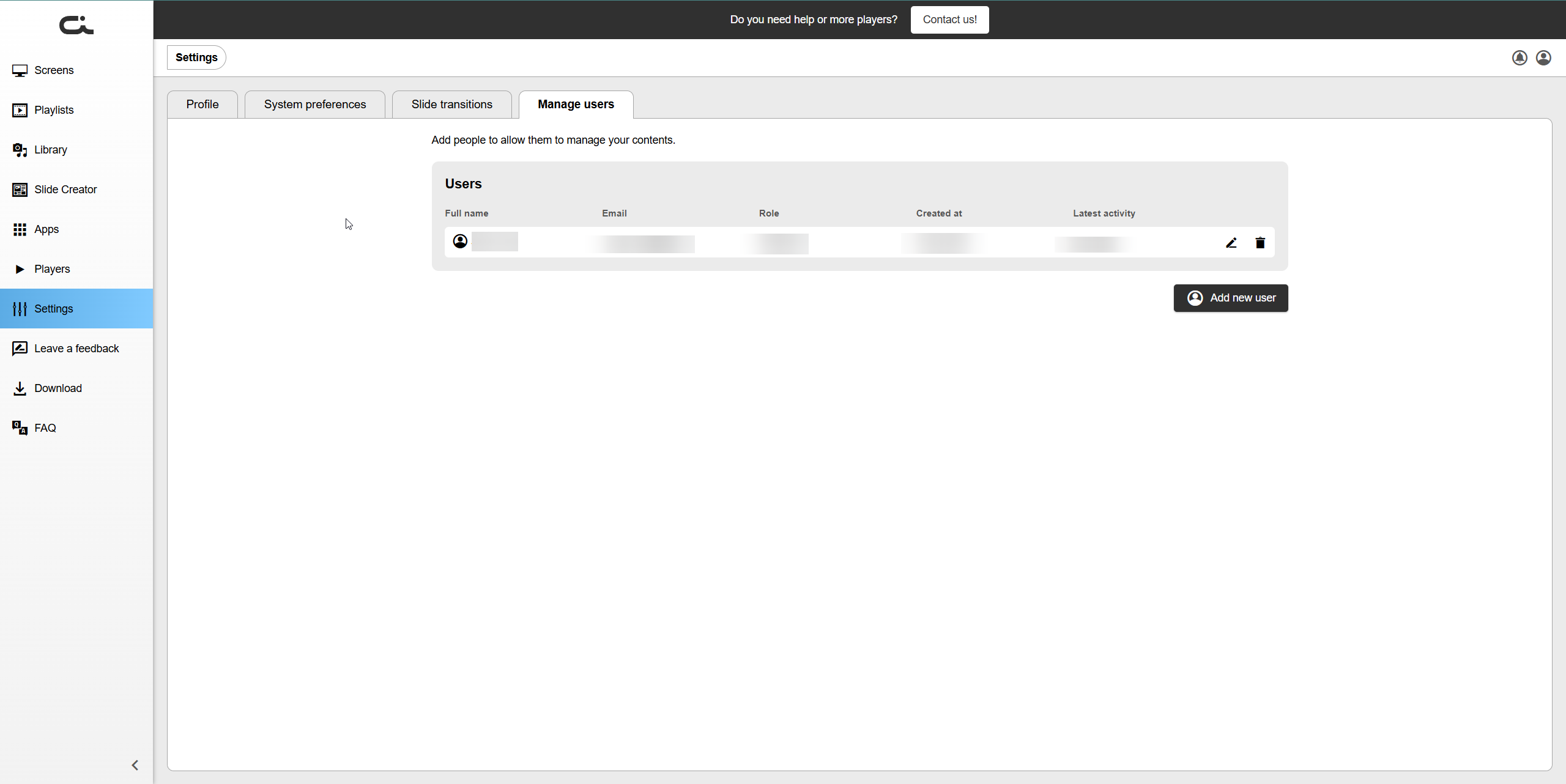Delete the user with trash icon

pyautogui.click(x=1260, y=243)
